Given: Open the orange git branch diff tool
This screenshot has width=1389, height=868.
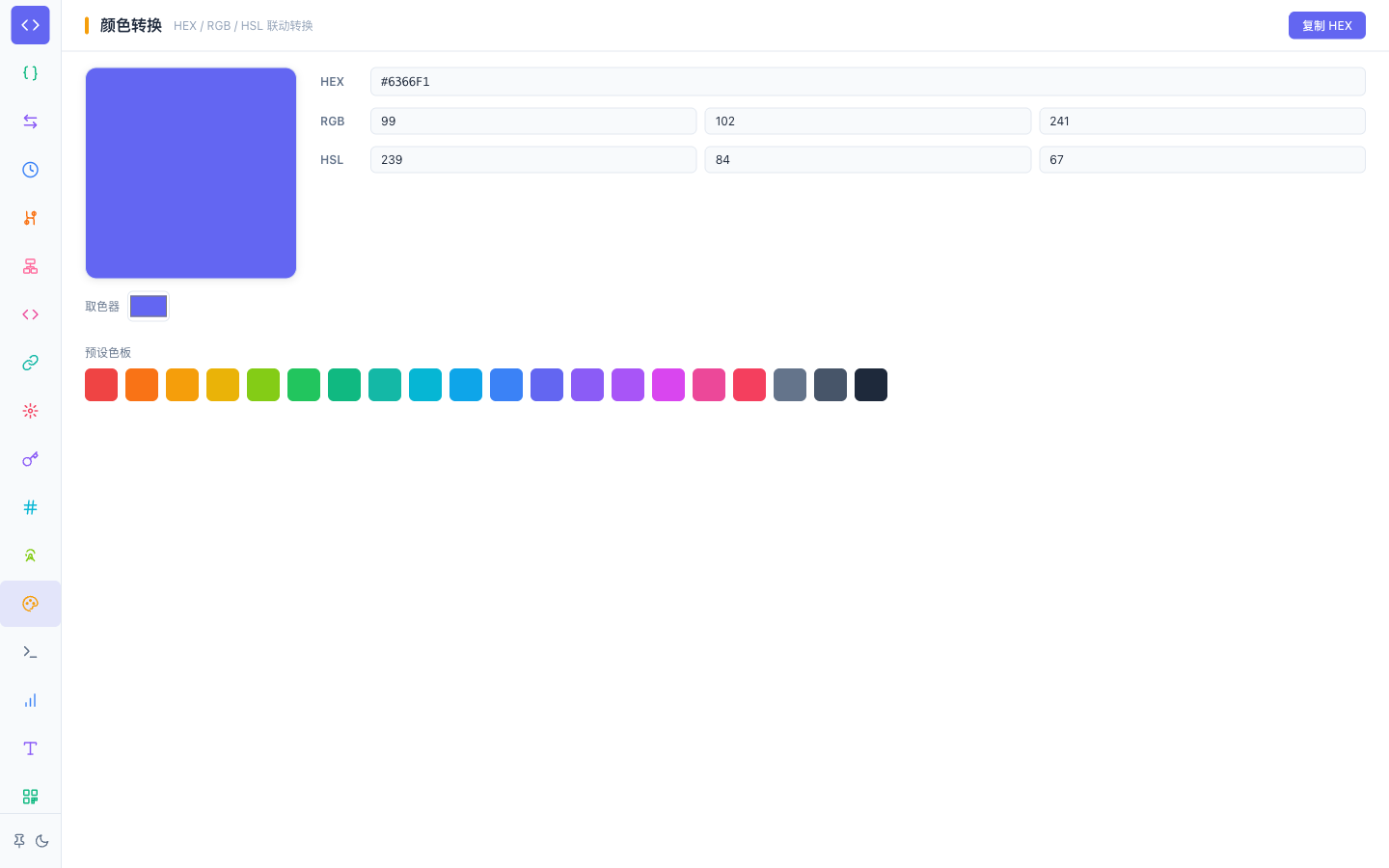Looking at the screenshot, I should tap(30, 218).
